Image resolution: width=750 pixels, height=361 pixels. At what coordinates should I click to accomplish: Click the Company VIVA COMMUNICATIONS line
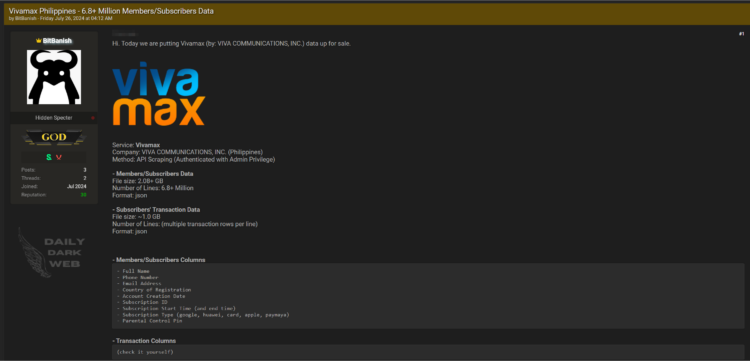pos(188,152)
